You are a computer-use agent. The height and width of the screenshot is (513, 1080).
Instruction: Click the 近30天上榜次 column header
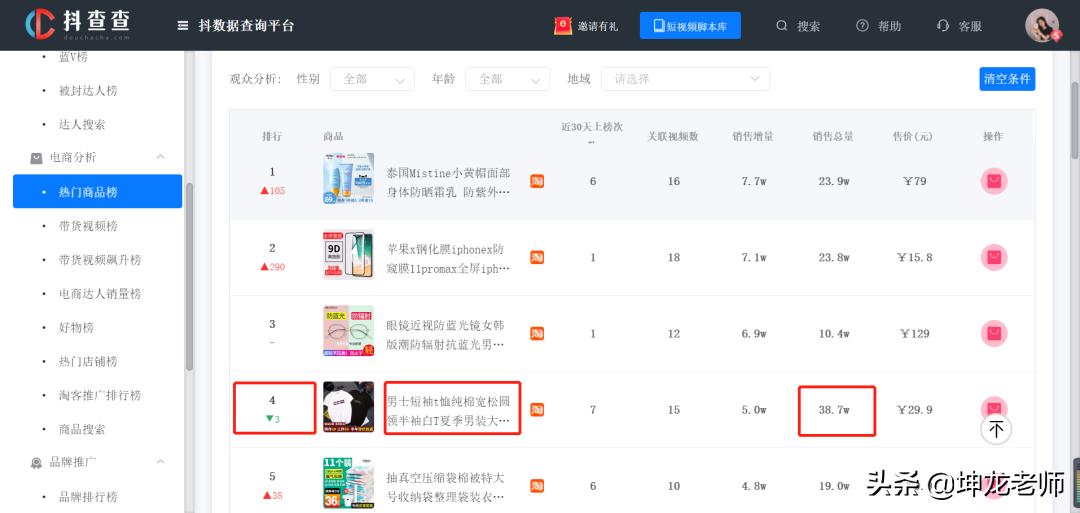click(592, 127)
